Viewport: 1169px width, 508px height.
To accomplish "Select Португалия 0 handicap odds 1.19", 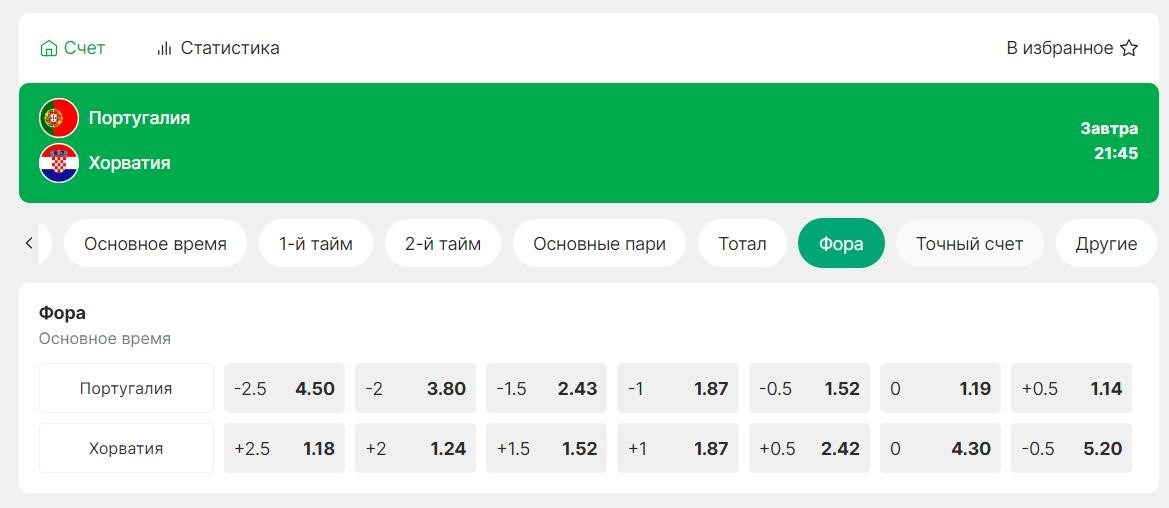I will click(940, 388).
